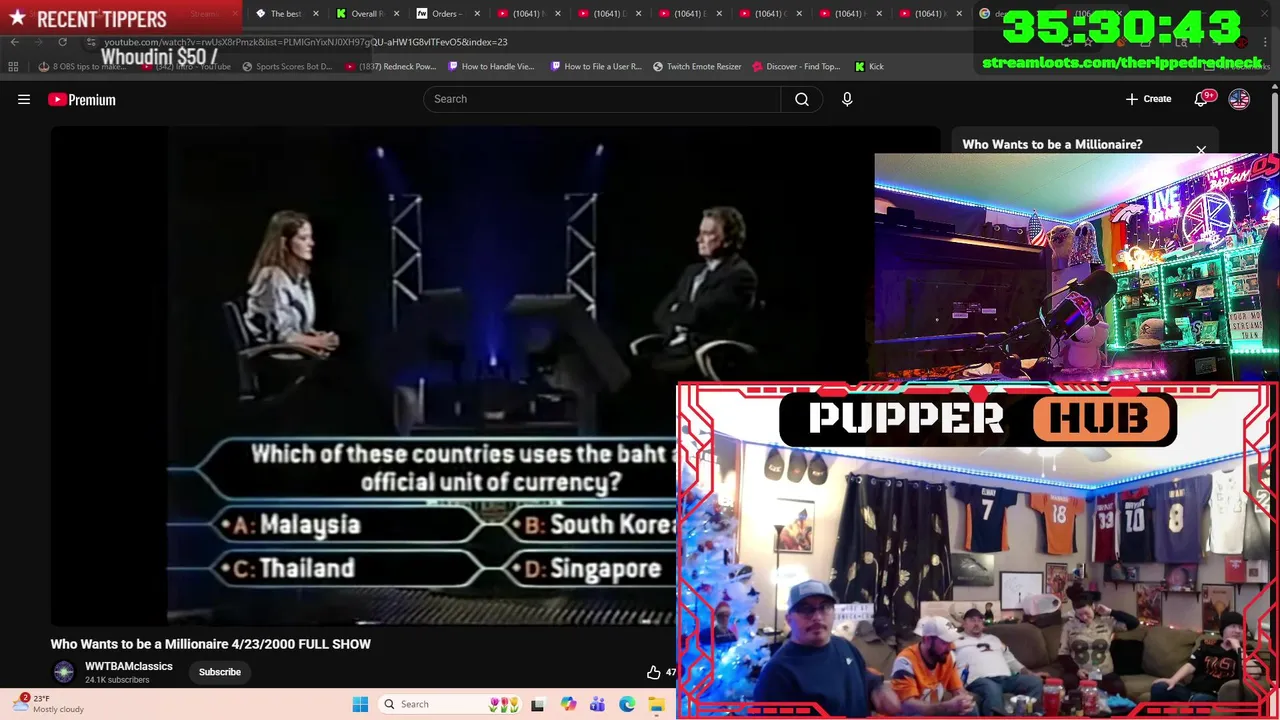Subscribe to WWTBAMclassics channel
This screenshot has height=720, width=1280.
(x=220, y=672)
